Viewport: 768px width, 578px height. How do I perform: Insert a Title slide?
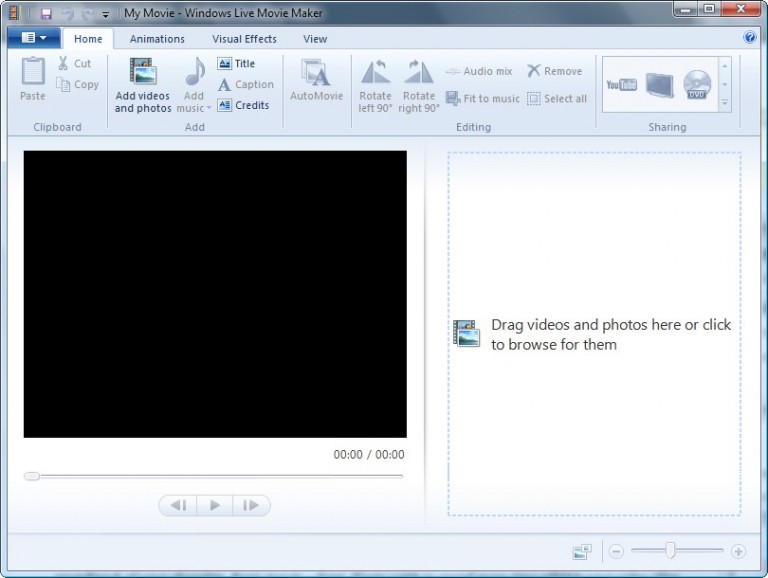click(x=236, y=63)
